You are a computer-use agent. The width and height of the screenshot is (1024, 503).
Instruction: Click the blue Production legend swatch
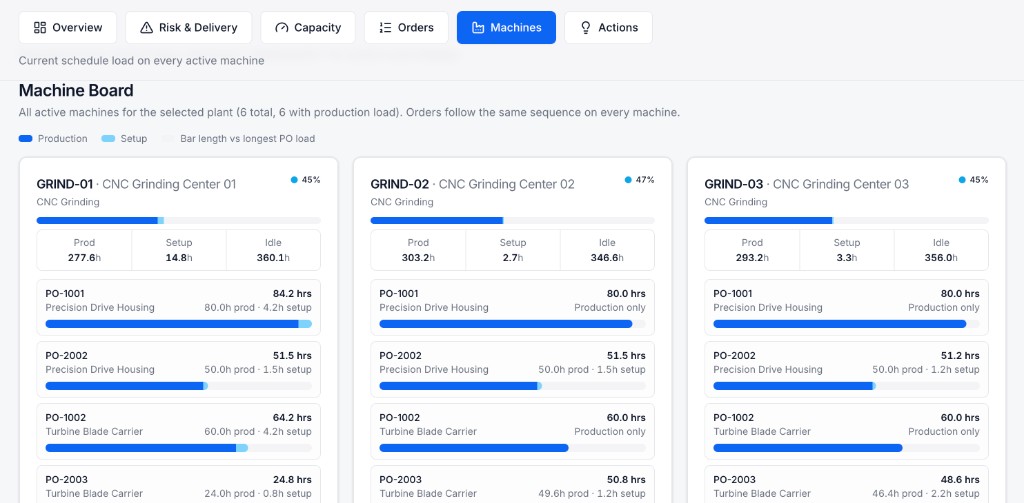[25, 138]
